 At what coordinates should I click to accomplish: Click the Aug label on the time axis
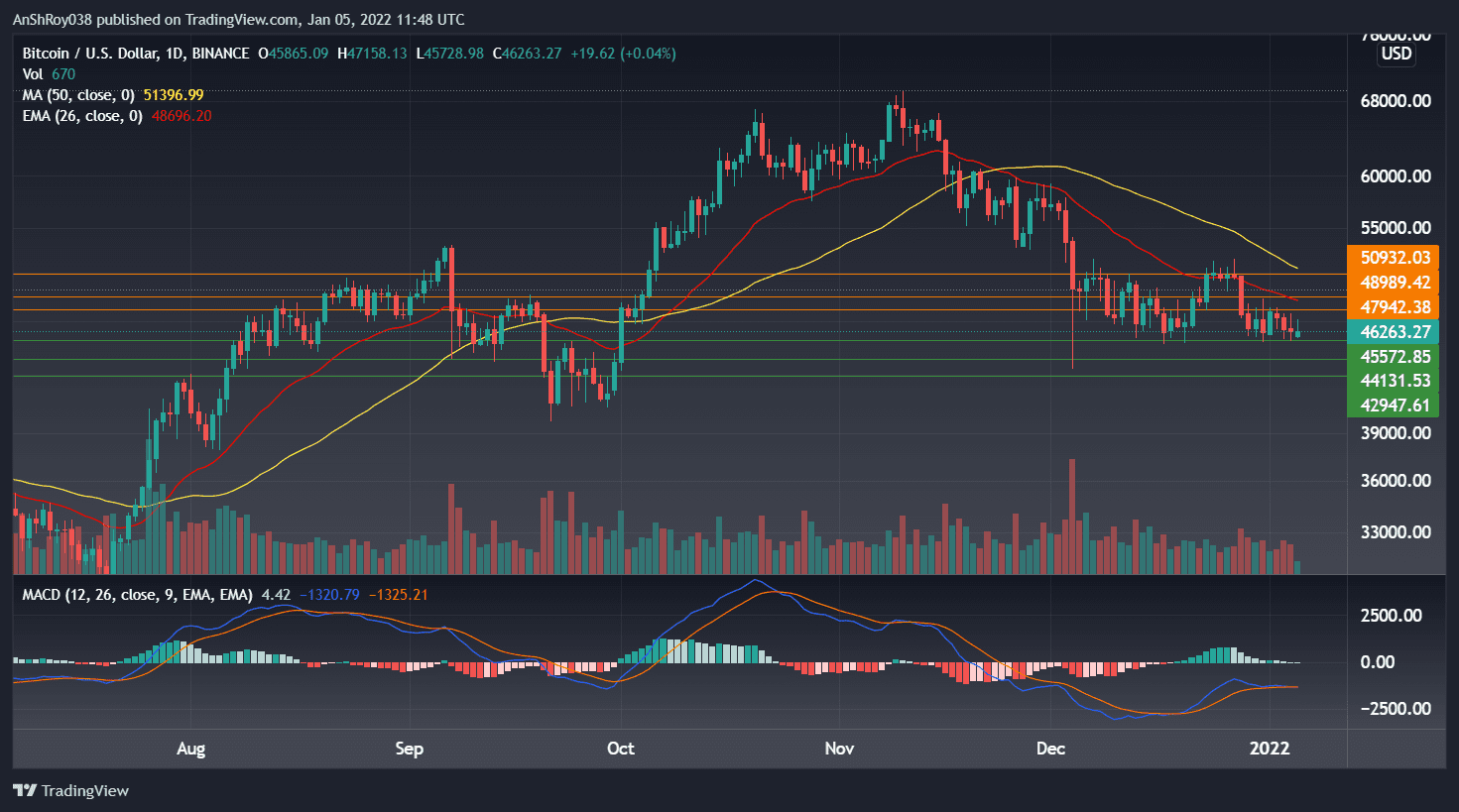tap(190, 750)
